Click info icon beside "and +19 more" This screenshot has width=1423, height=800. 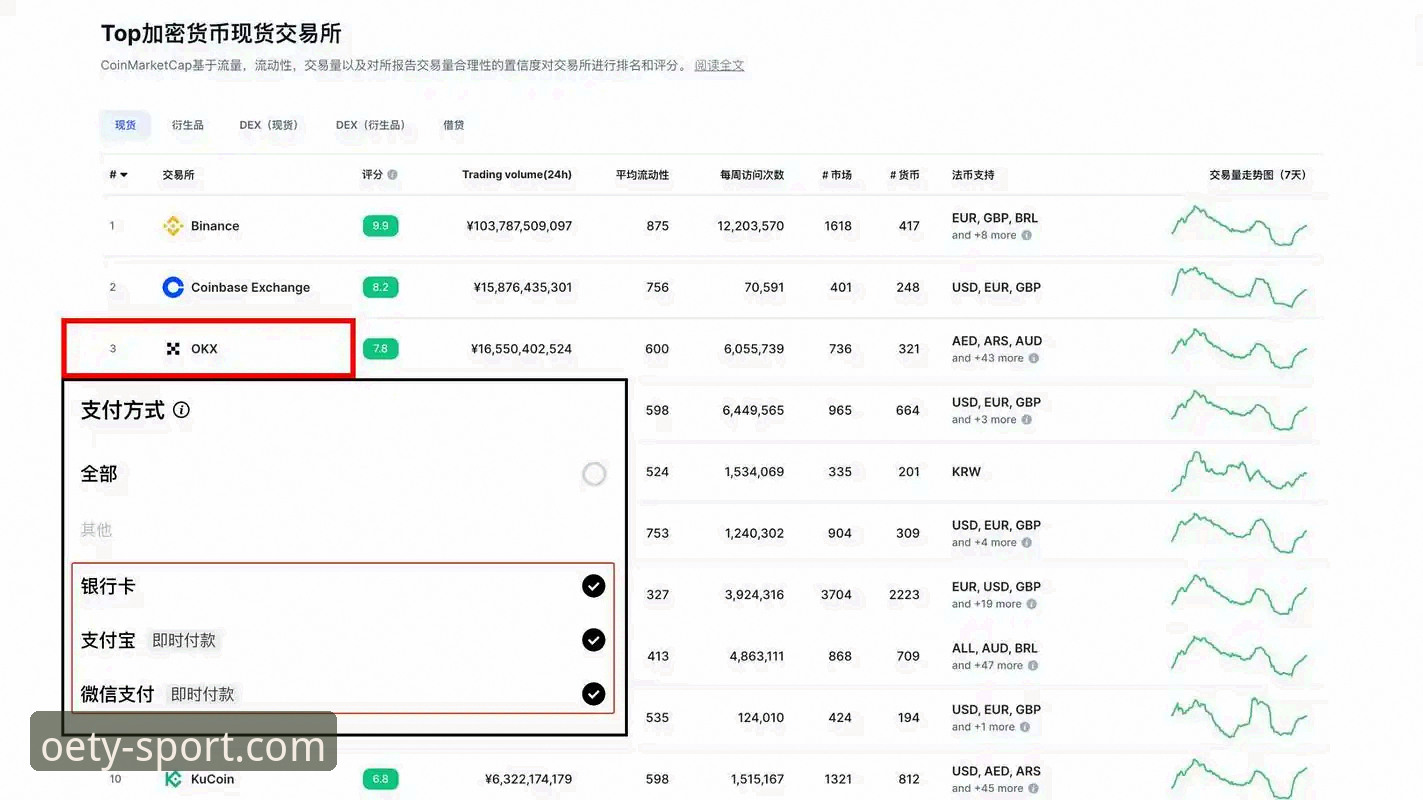coord(1032,604)
